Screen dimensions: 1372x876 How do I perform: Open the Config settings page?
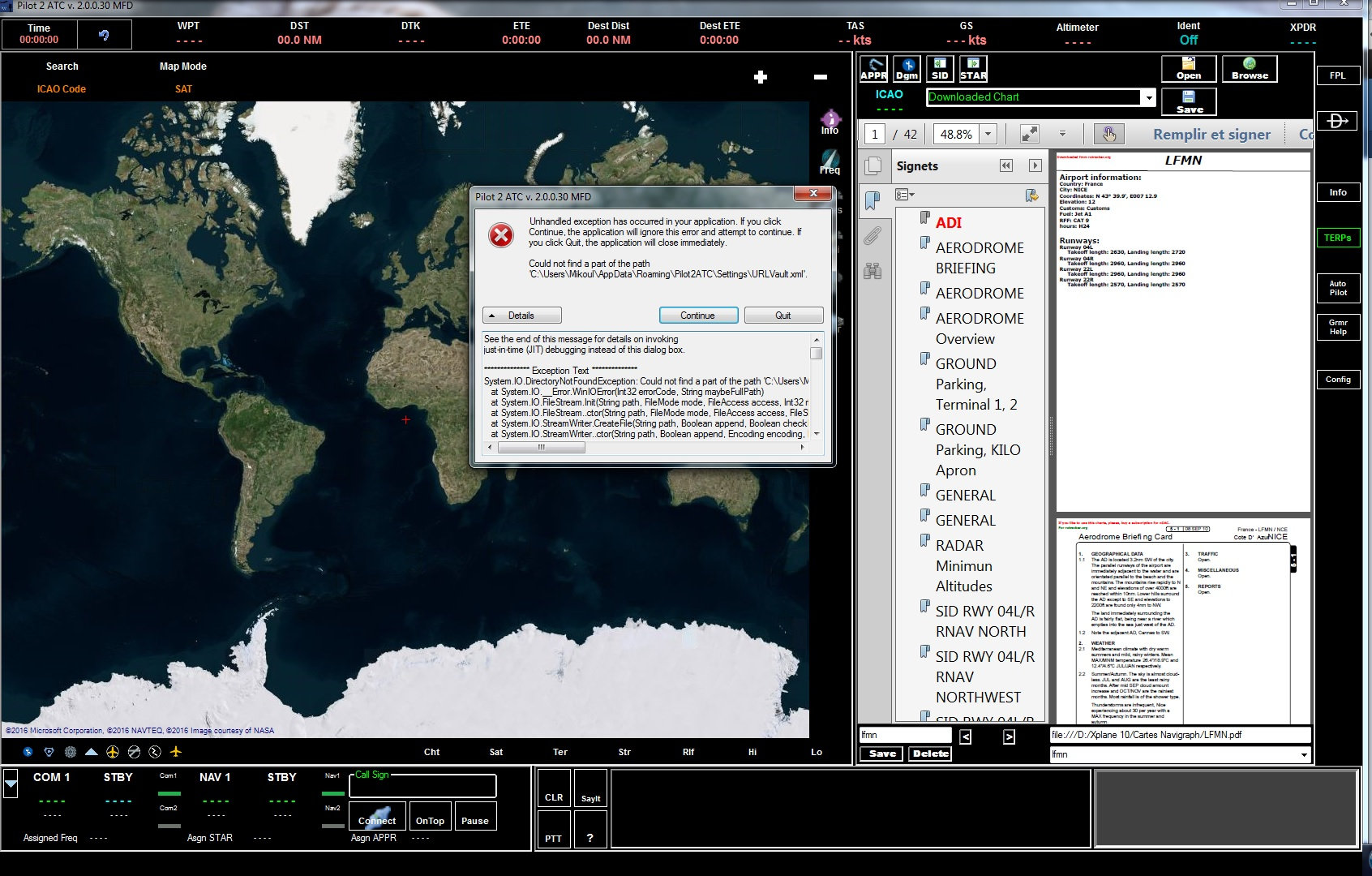(1338, 379)
